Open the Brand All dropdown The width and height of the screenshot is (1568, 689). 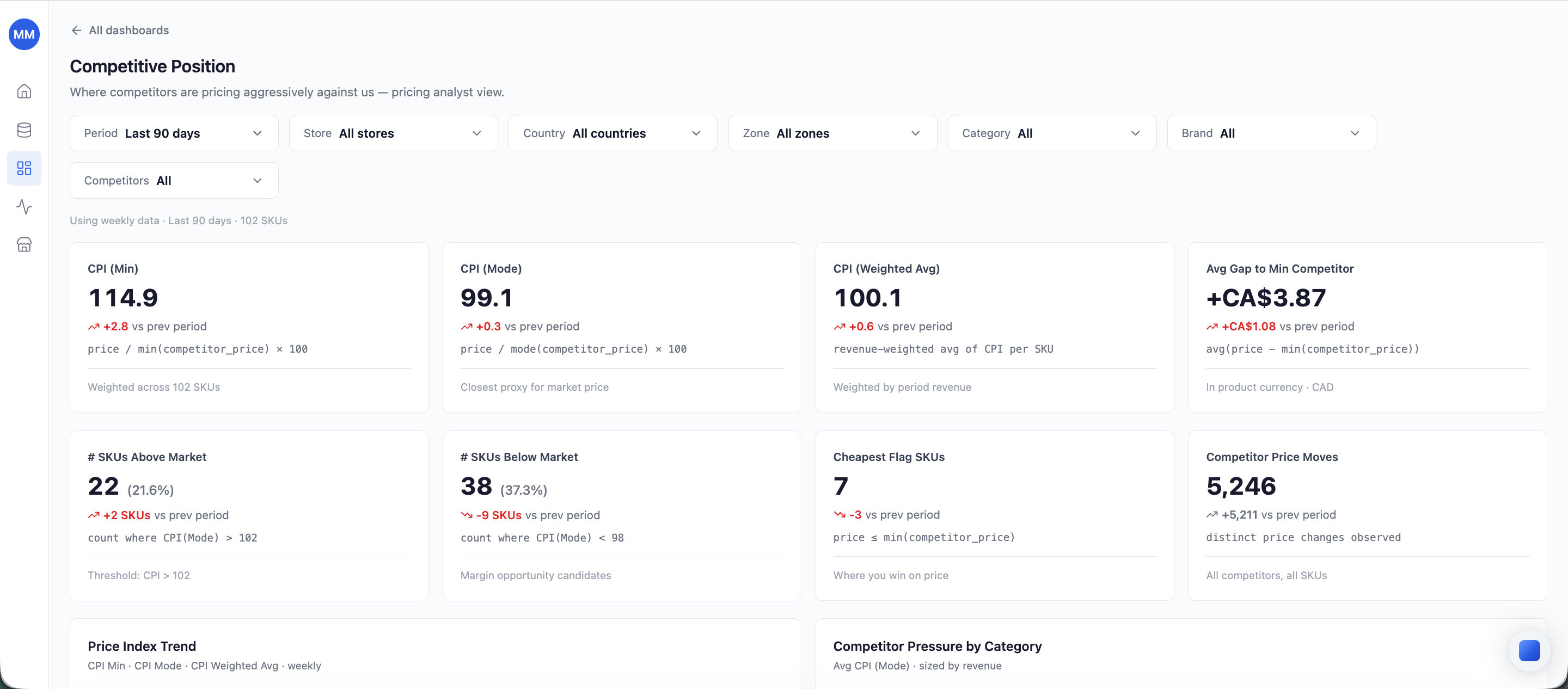(1272, 133)
